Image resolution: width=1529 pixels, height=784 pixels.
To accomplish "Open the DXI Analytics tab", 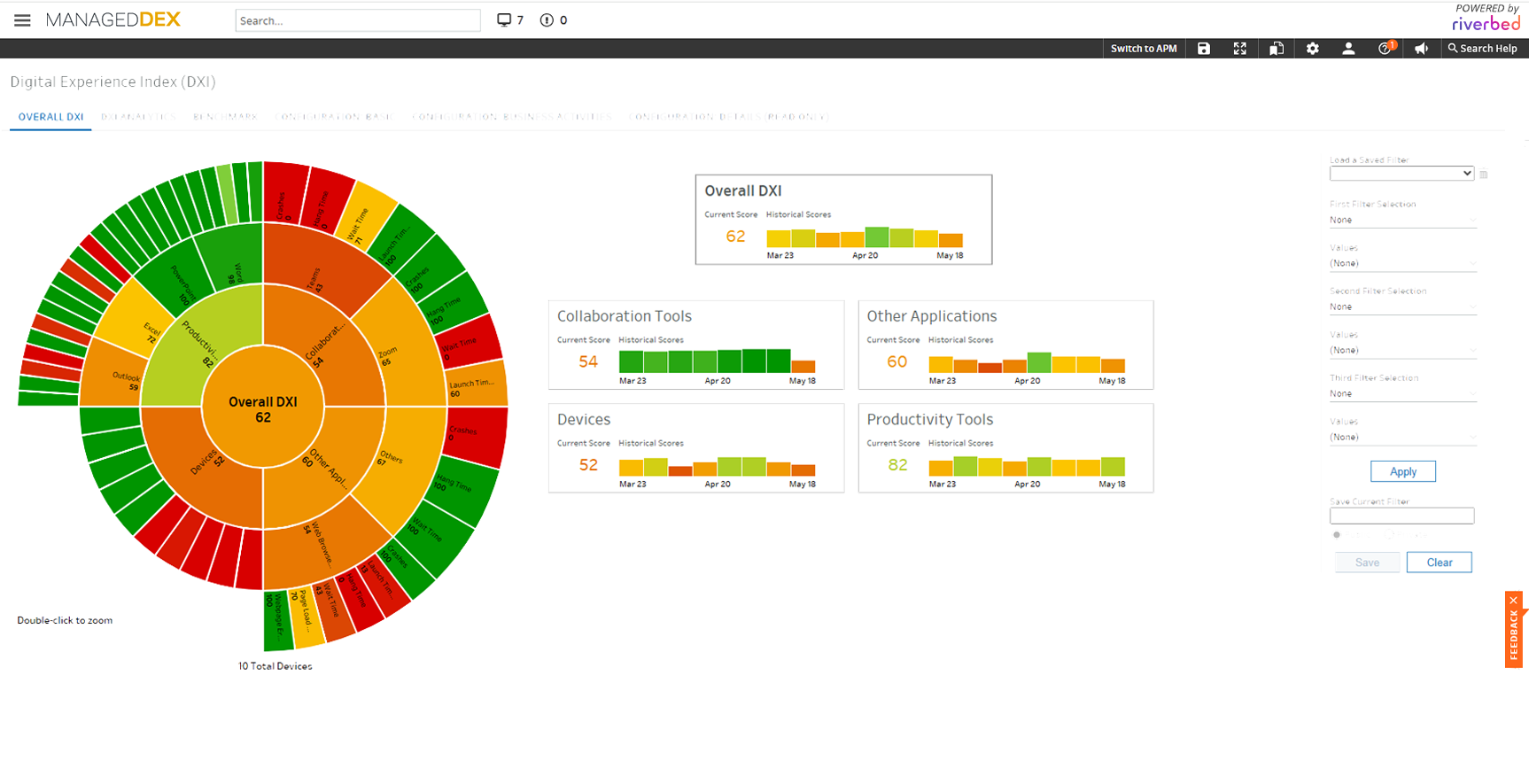I will pyautogui.click(x=138, y=117).
